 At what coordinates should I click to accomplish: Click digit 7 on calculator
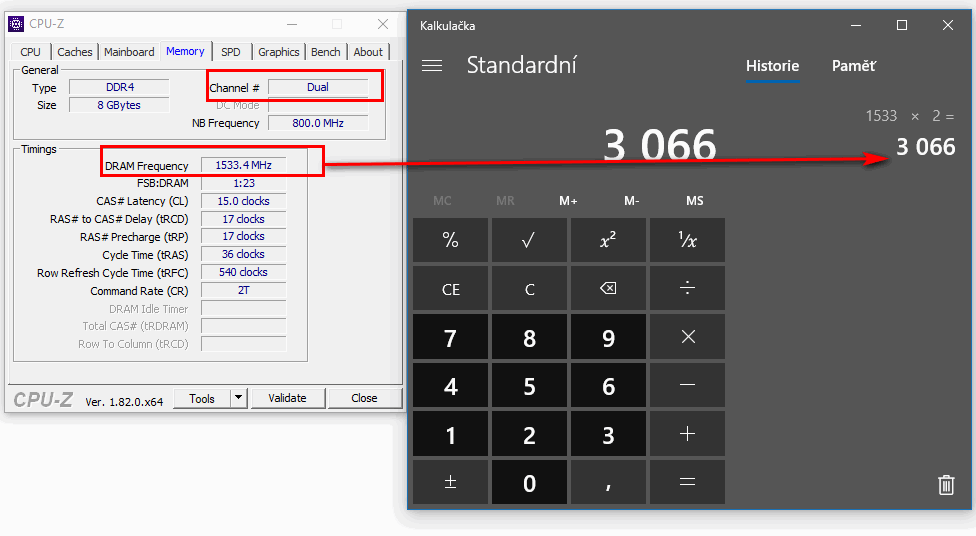(x=451, y=337)
